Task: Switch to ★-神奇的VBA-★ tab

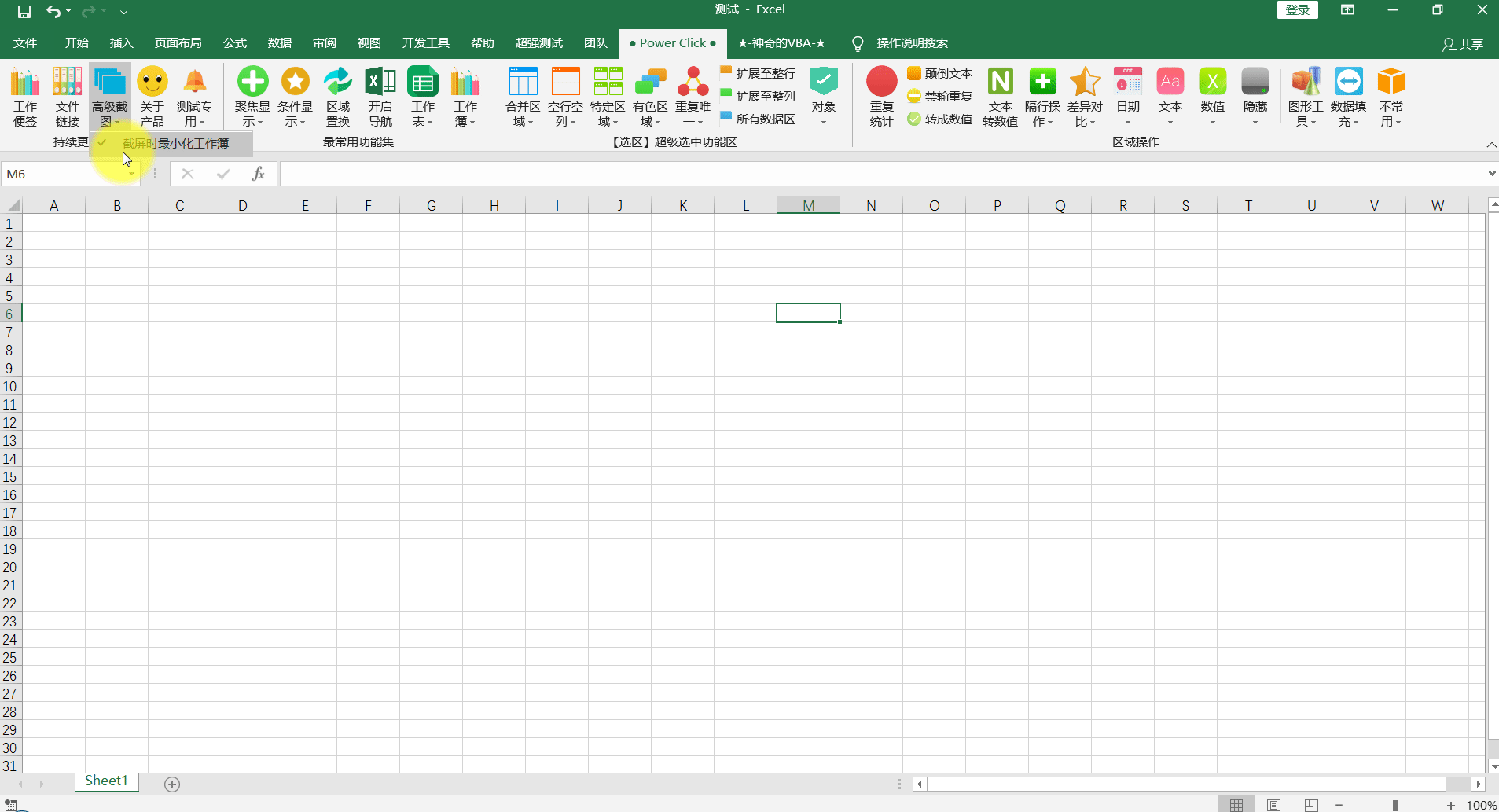Action: pos(781,43)
